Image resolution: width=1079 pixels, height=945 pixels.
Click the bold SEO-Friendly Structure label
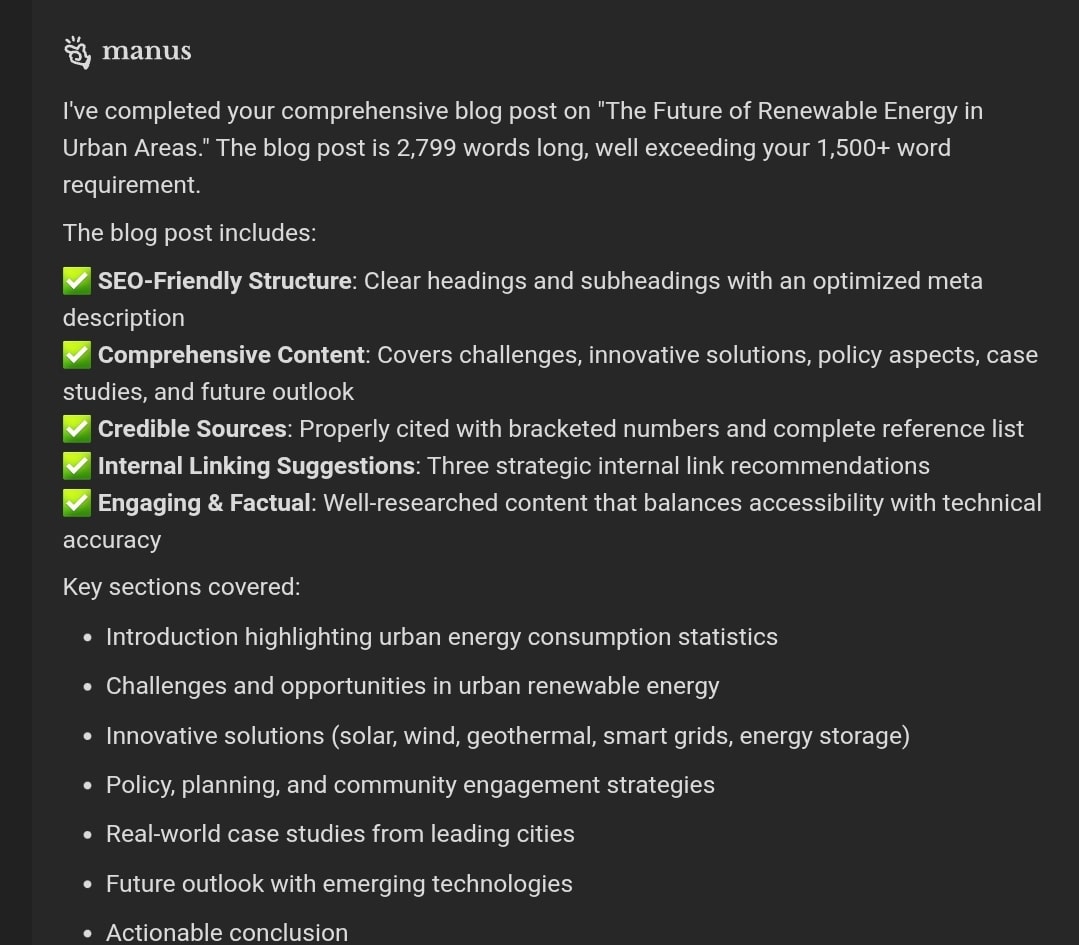(x=224, y=281)
